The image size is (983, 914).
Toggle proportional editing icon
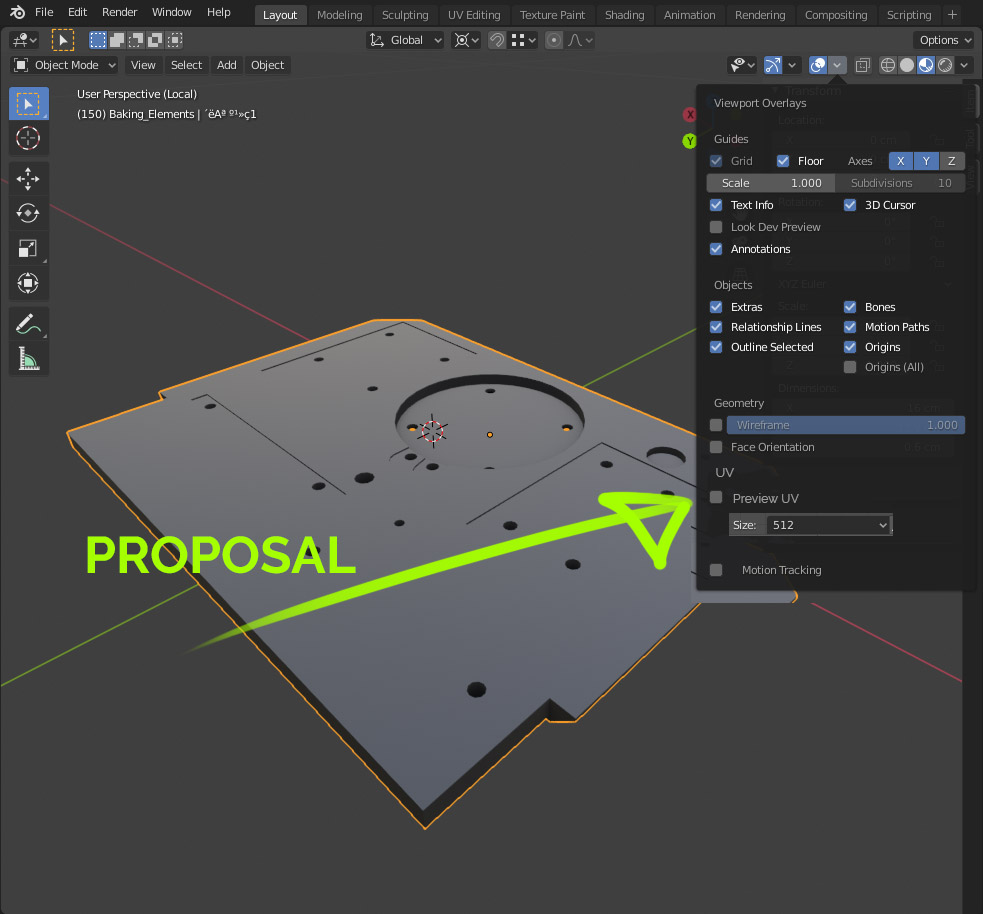[554, 40]
